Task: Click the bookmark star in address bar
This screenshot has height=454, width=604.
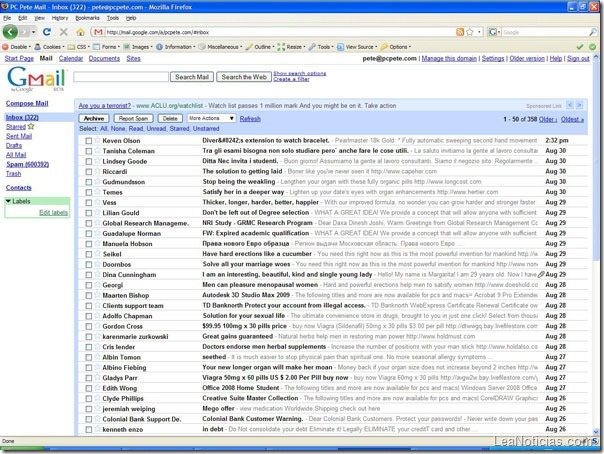Action: coord(470,32)
